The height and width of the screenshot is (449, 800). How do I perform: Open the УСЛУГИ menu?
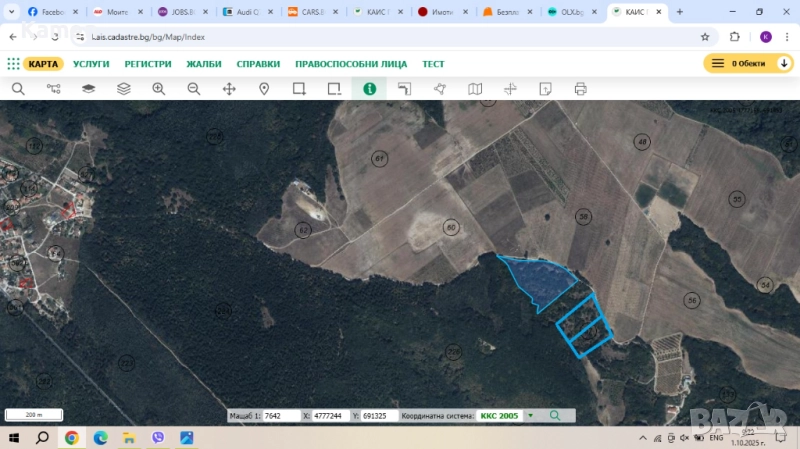[x=91, y=63]
